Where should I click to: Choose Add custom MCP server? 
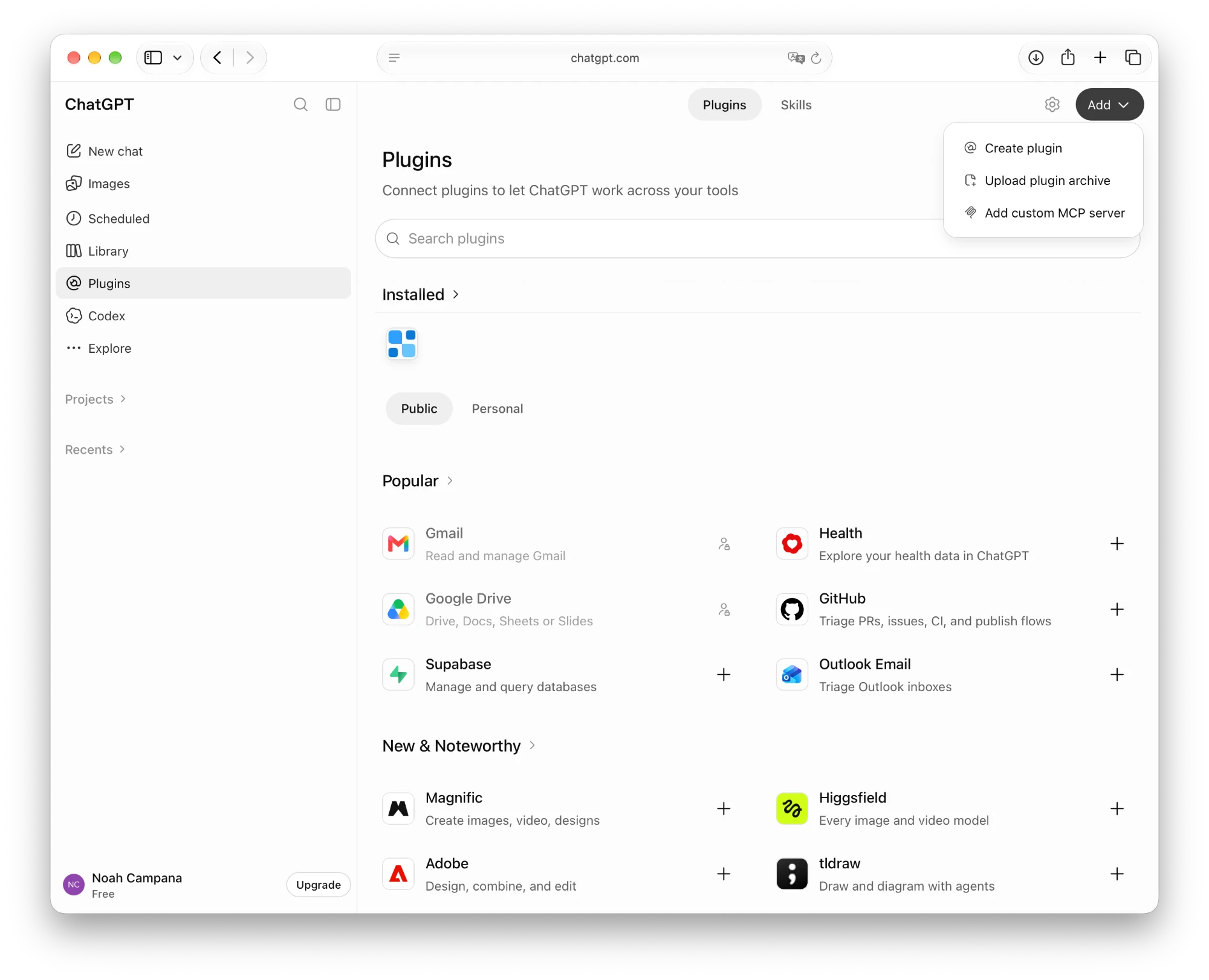1043,213
